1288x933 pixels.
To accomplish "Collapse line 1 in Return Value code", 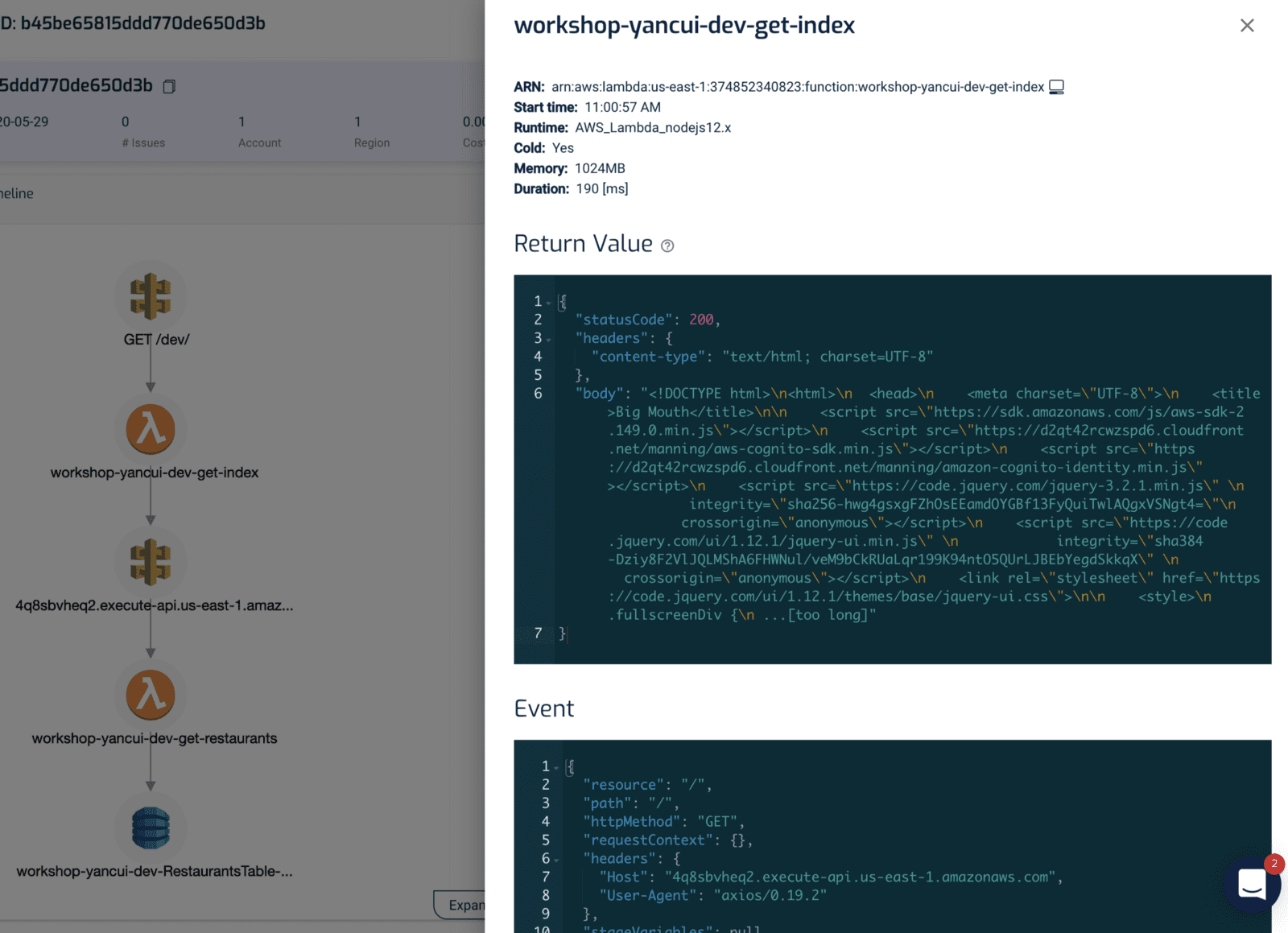I will (x=549, y=303).
